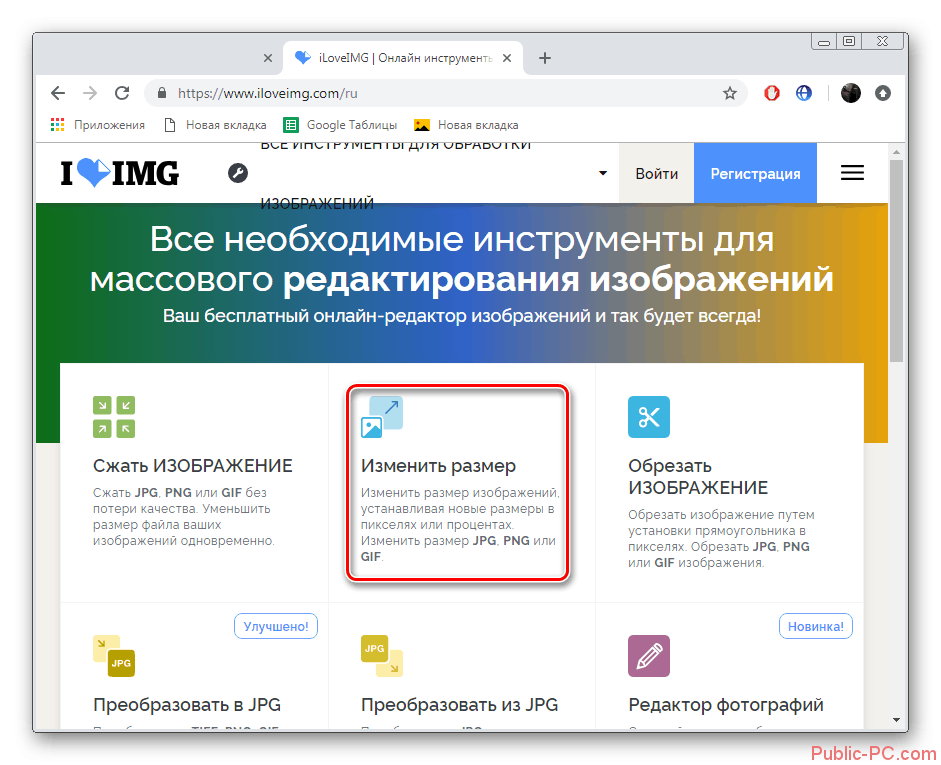The image size is (941, 765).
Task: Click the scrollbar down arrow
Action: 896,719
